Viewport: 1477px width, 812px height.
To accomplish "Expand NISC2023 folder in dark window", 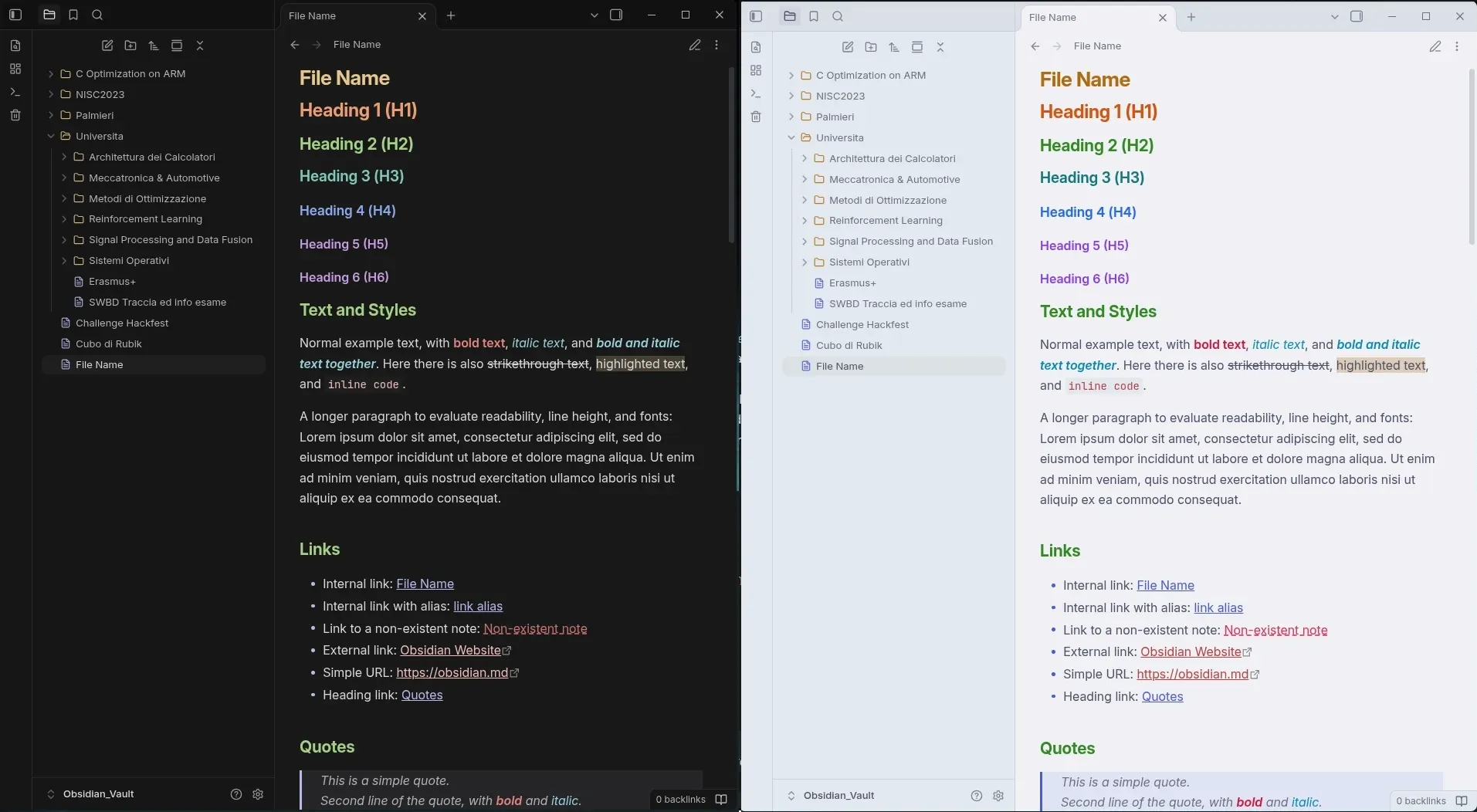I will pyautogui.click(x=51, y=94).
